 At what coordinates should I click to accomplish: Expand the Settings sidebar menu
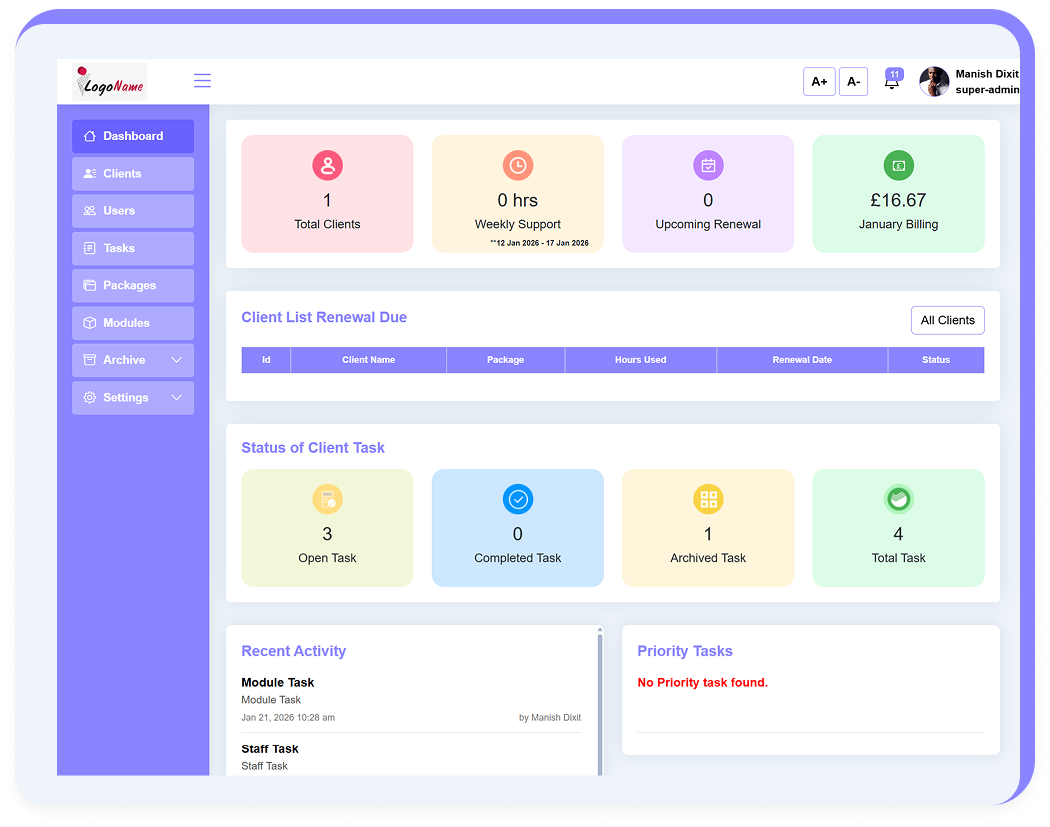133,397
